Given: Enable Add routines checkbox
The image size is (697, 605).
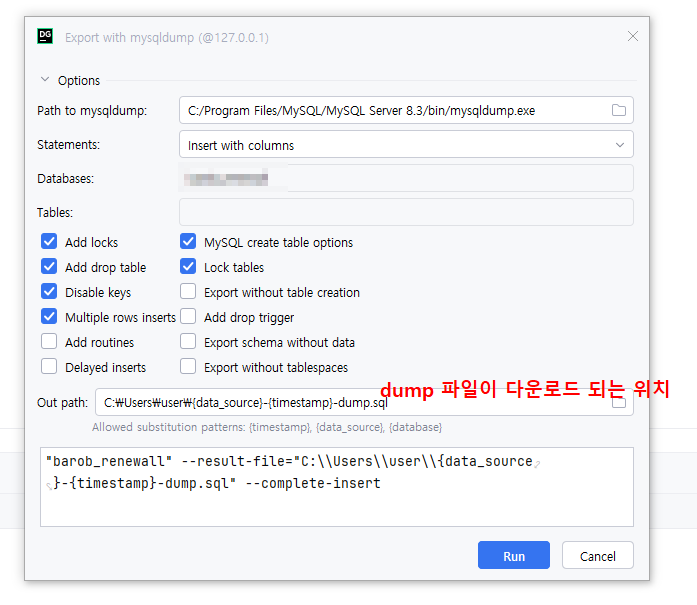Looking at the screenshot, I should [x=49, y=341].
